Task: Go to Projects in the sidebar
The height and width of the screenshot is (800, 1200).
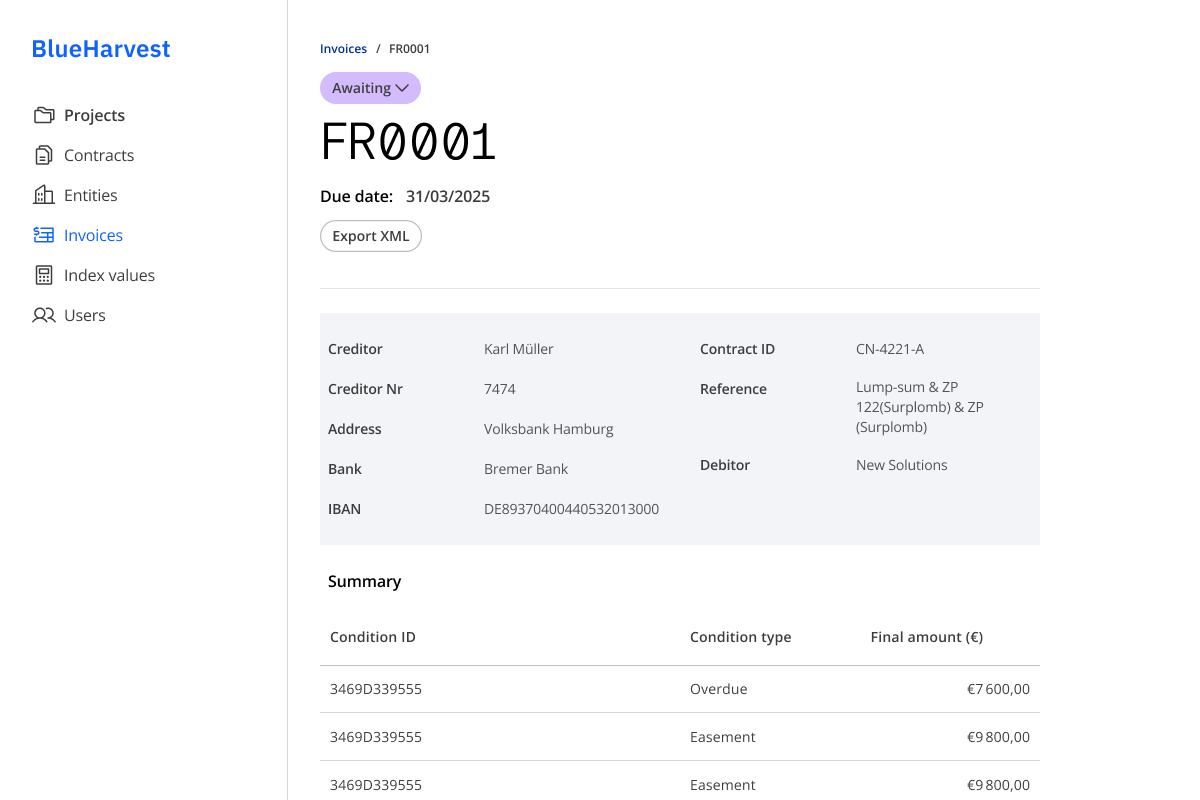Action: click(x=94, y=115)
